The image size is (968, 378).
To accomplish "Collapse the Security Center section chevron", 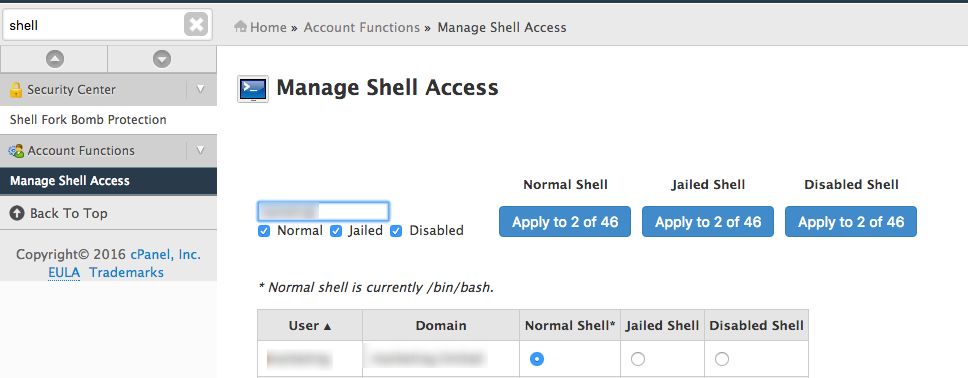I will [x=200, y=89].
